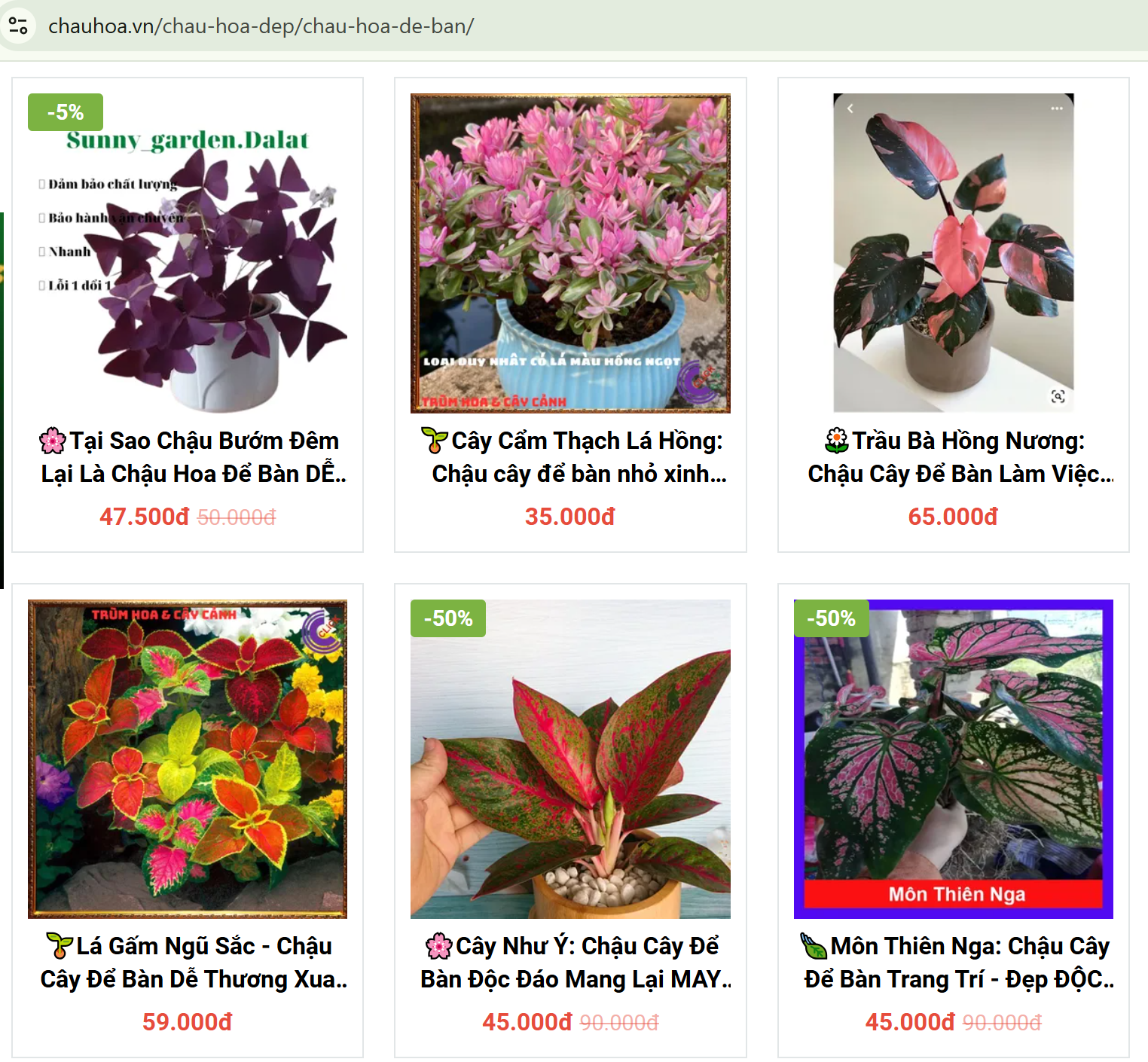The width and height of the screenshot is (1148, 1062).
Task: Open the Môn Thiên Nga product image
Action: point(953,759)
